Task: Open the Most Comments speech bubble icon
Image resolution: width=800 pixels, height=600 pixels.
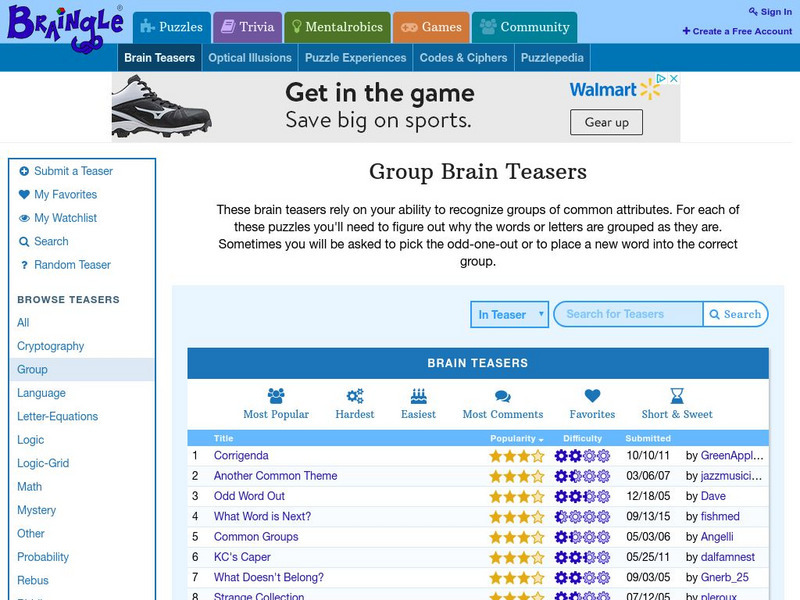Action: 502,396
